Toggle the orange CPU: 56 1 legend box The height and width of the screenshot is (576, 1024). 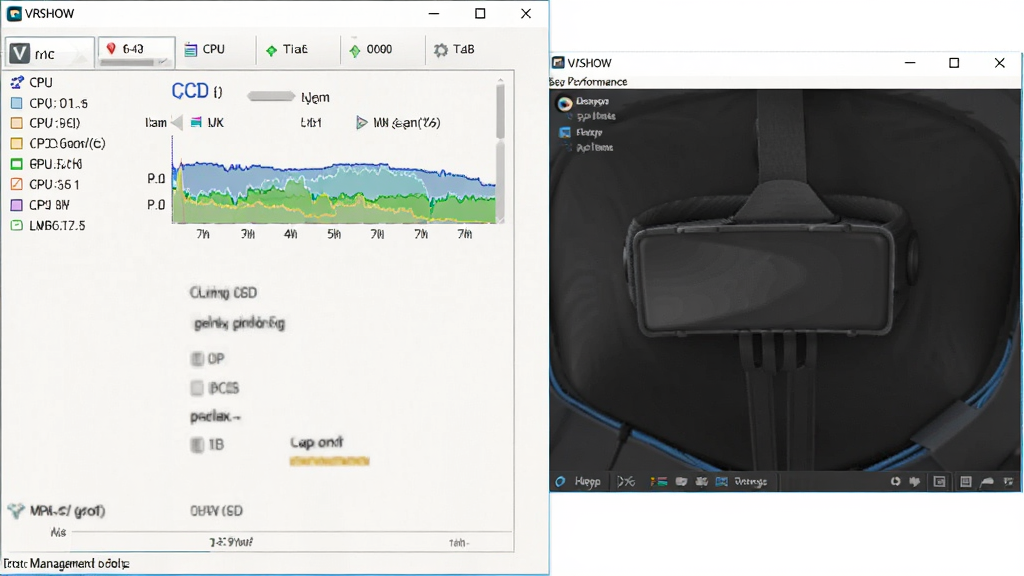pos(17,184)
